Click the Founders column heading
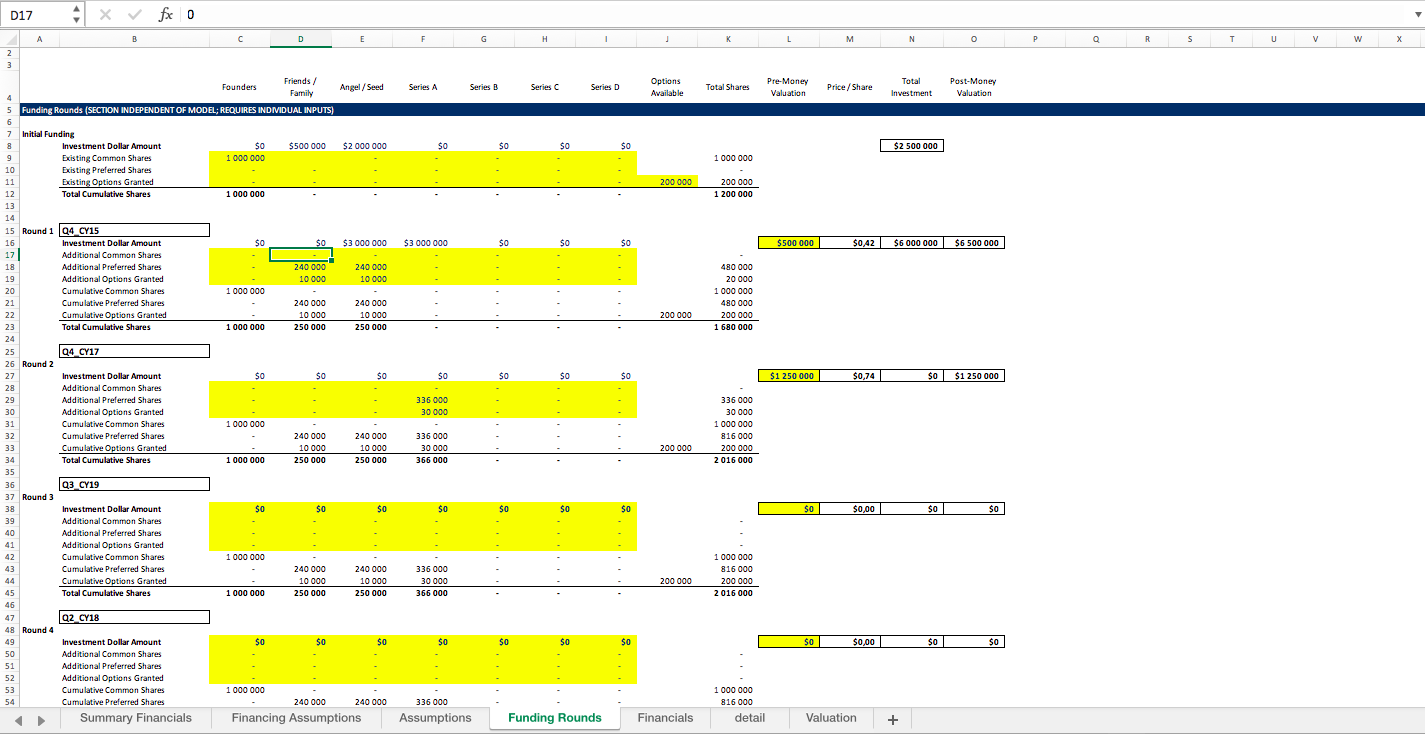This screenshot has height=734, width=1425. tap(239, 87)
